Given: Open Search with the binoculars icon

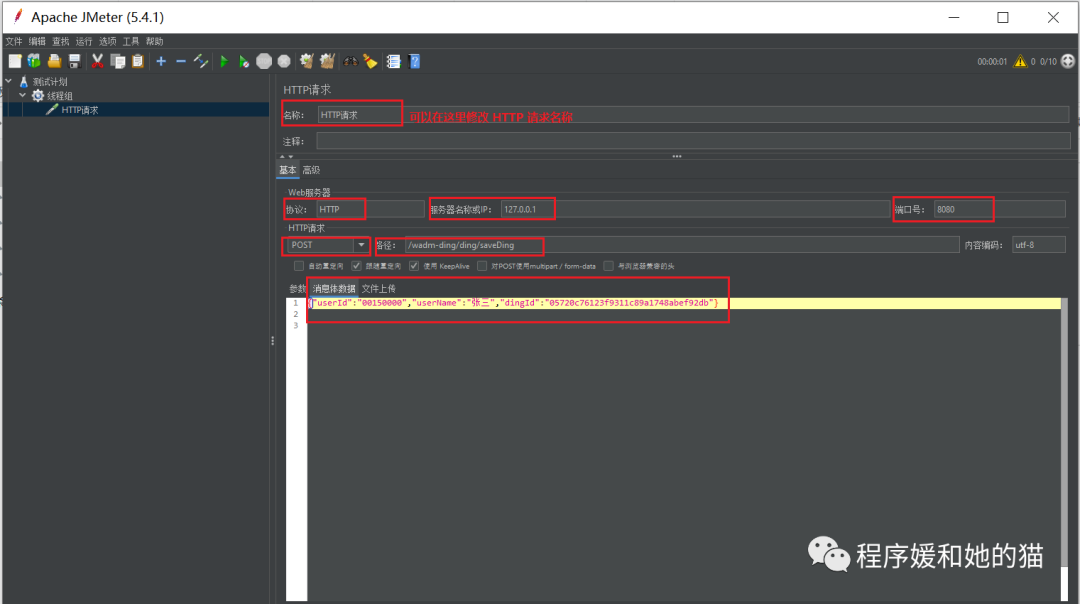Looking at the screenshot, I should click(x=351, y=61).
